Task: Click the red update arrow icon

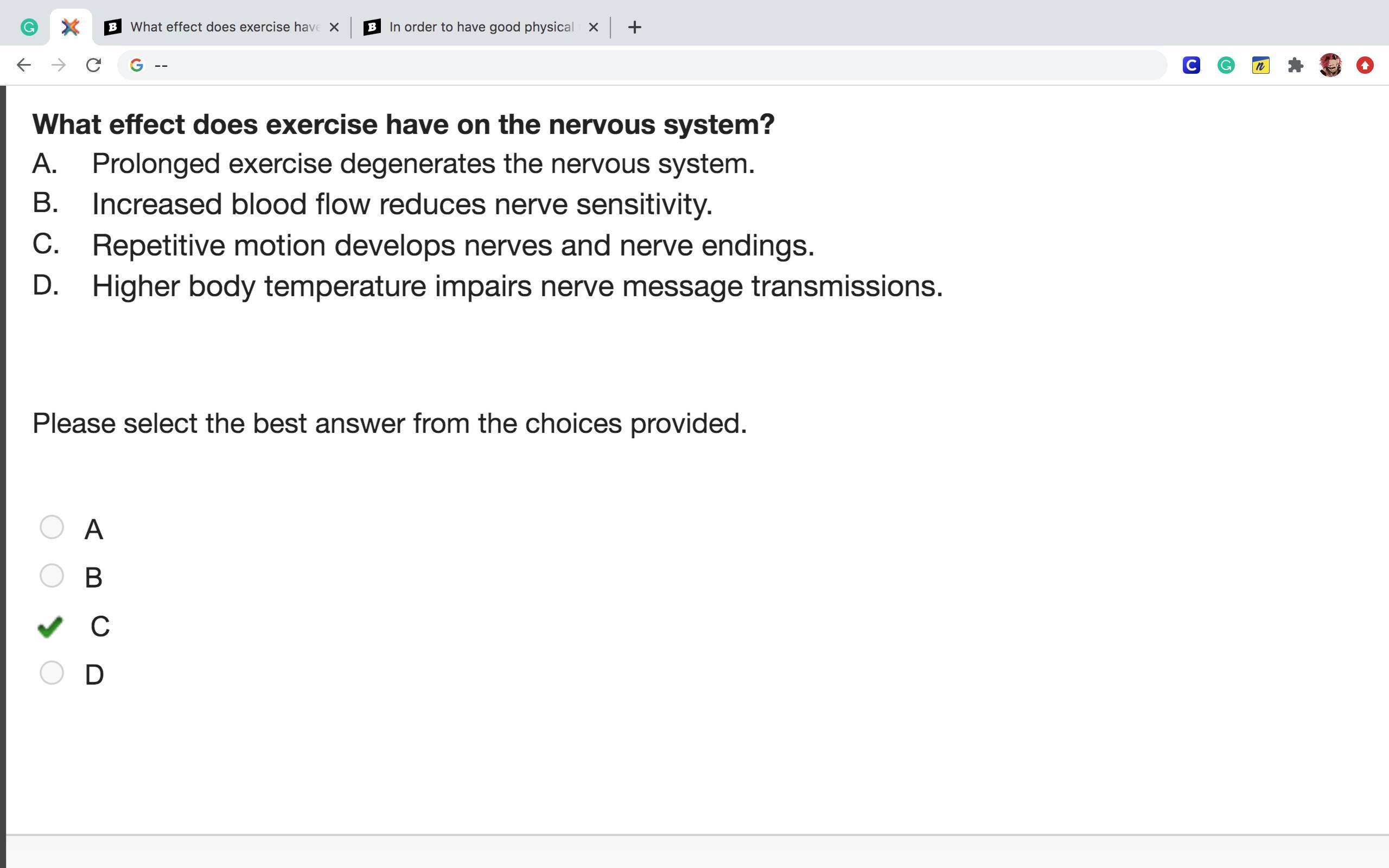Action: (1365, 66)
